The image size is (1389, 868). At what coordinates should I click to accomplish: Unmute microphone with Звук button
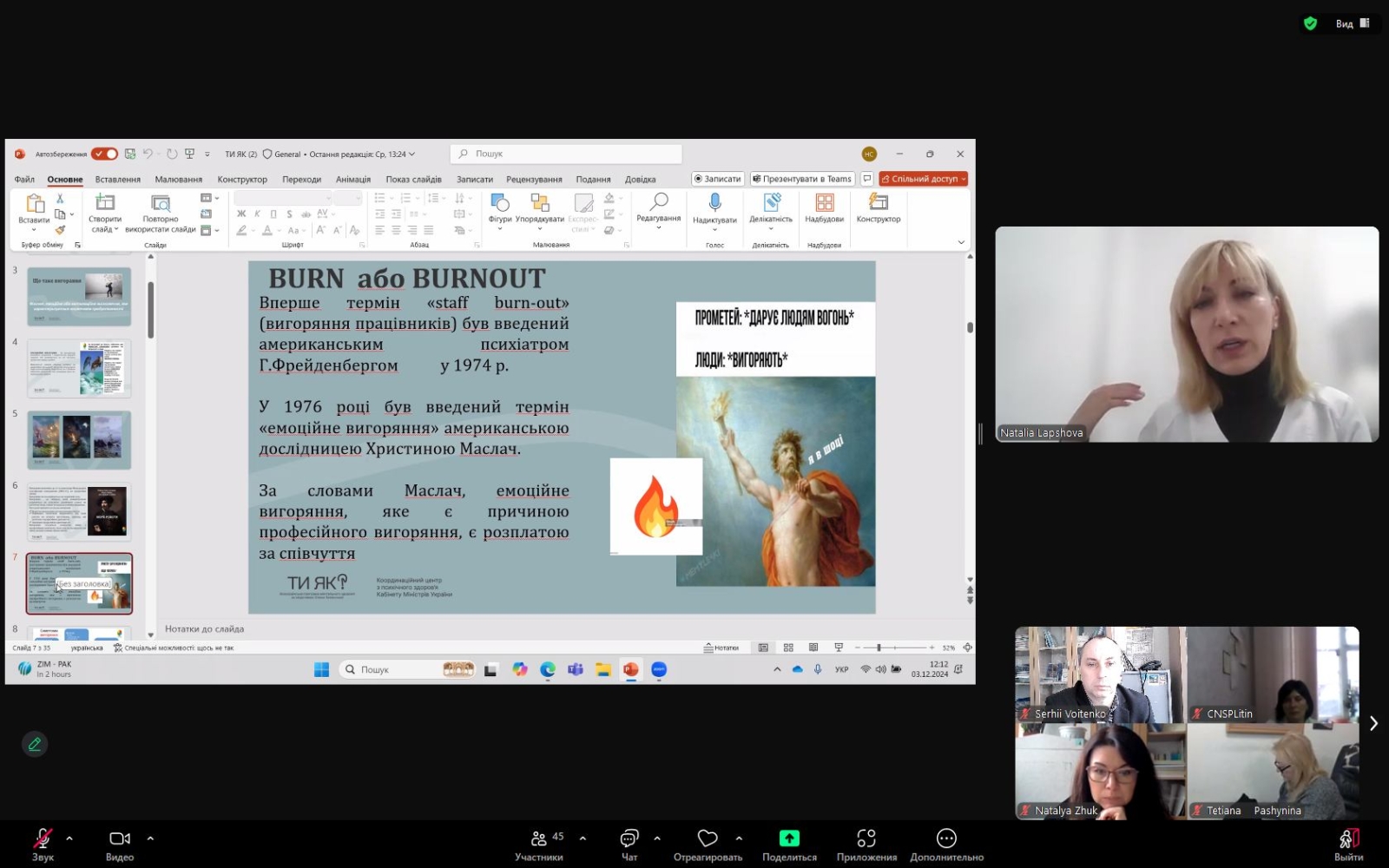(x=43, y=838)
